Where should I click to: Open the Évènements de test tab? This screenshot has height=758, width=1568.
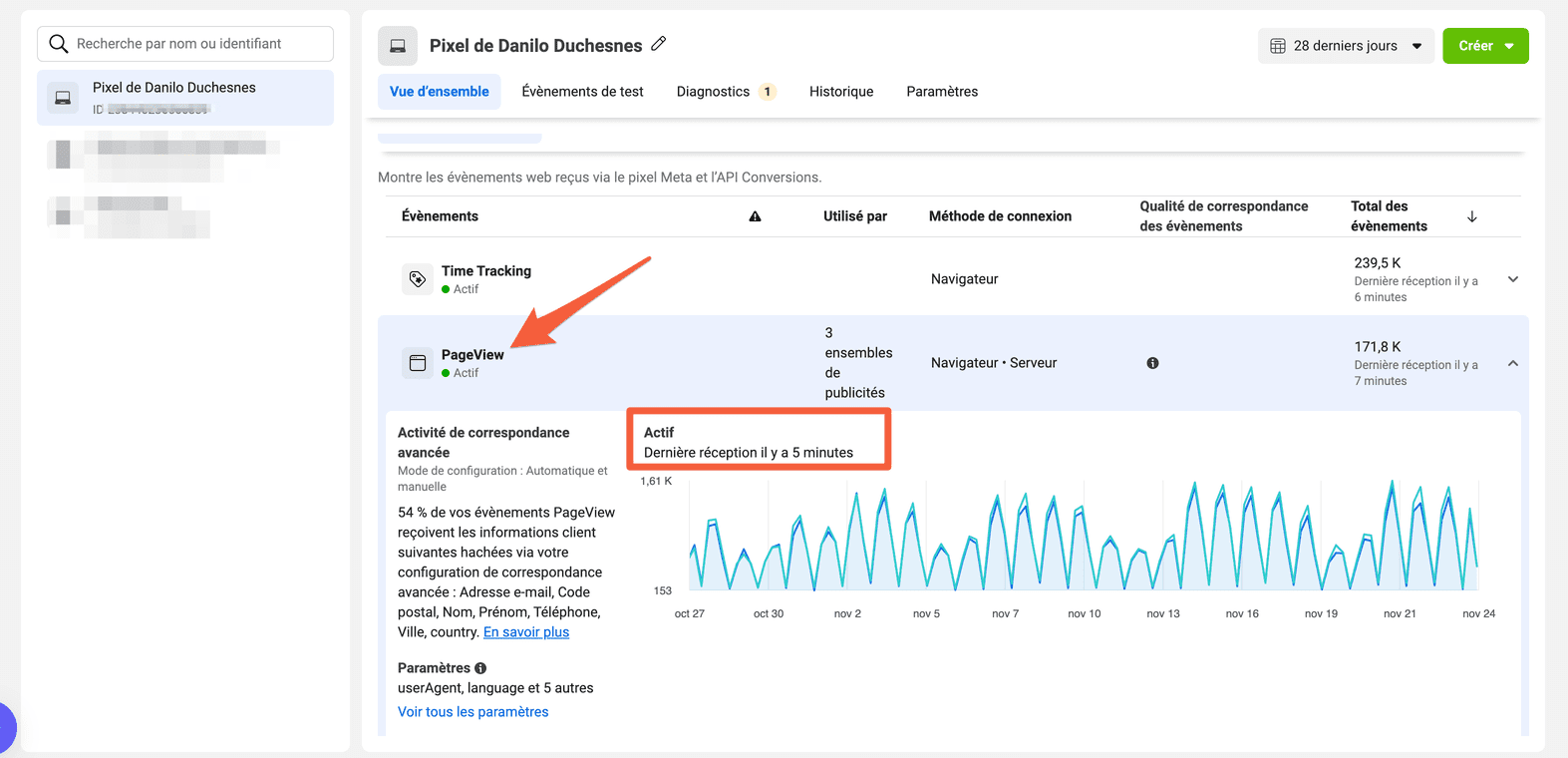pos(583,92)
